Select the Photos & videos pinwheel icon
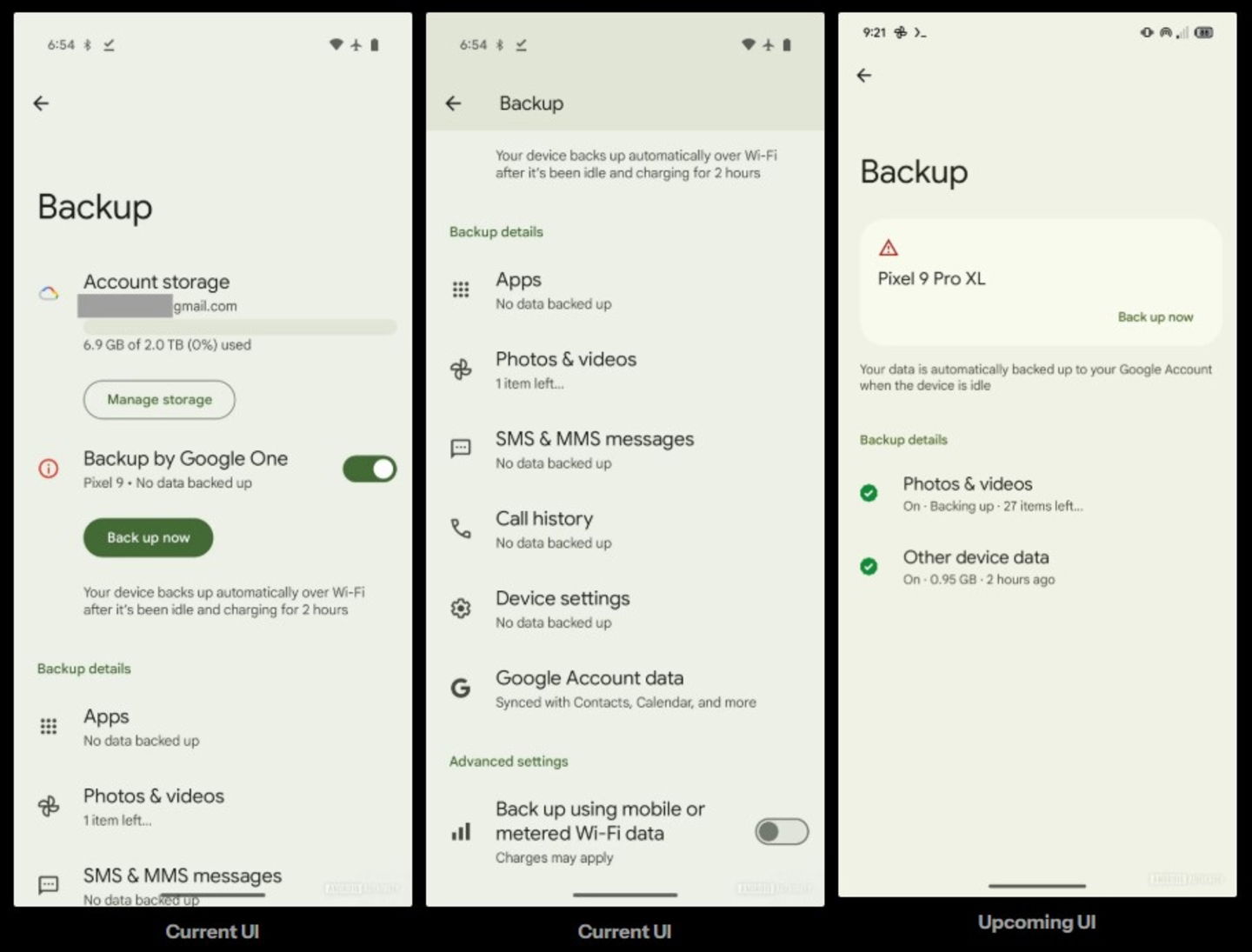1252x952 pixels. pos(461,369)
